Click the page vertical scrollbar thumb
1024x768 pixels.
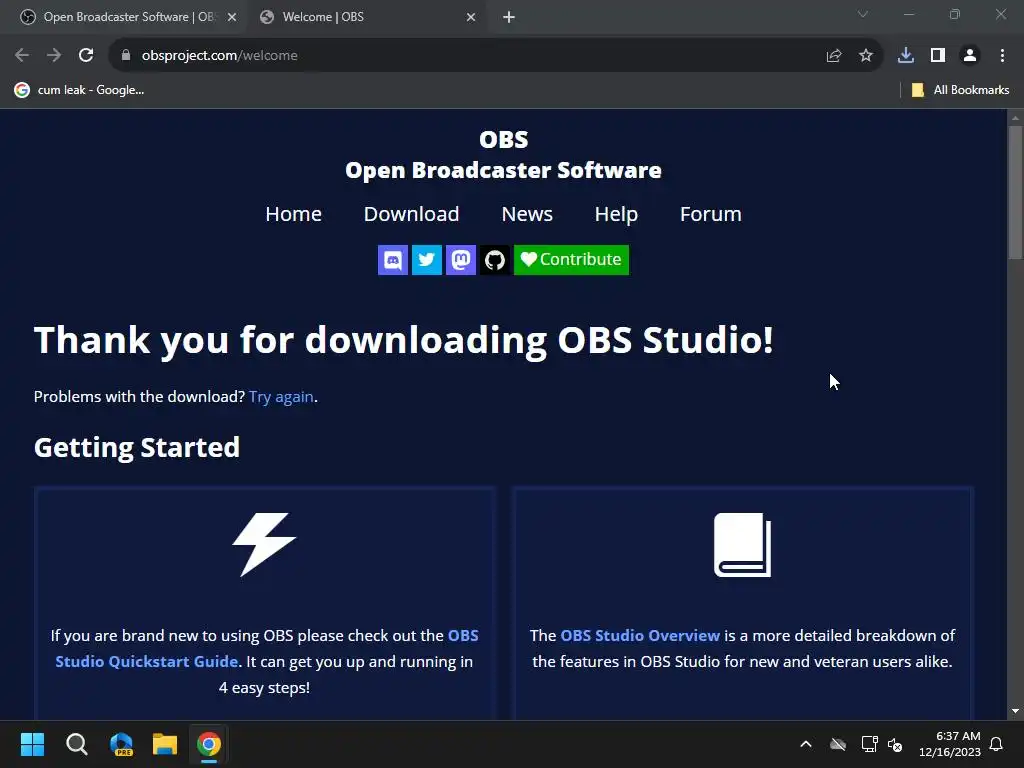click(1015, 193)
